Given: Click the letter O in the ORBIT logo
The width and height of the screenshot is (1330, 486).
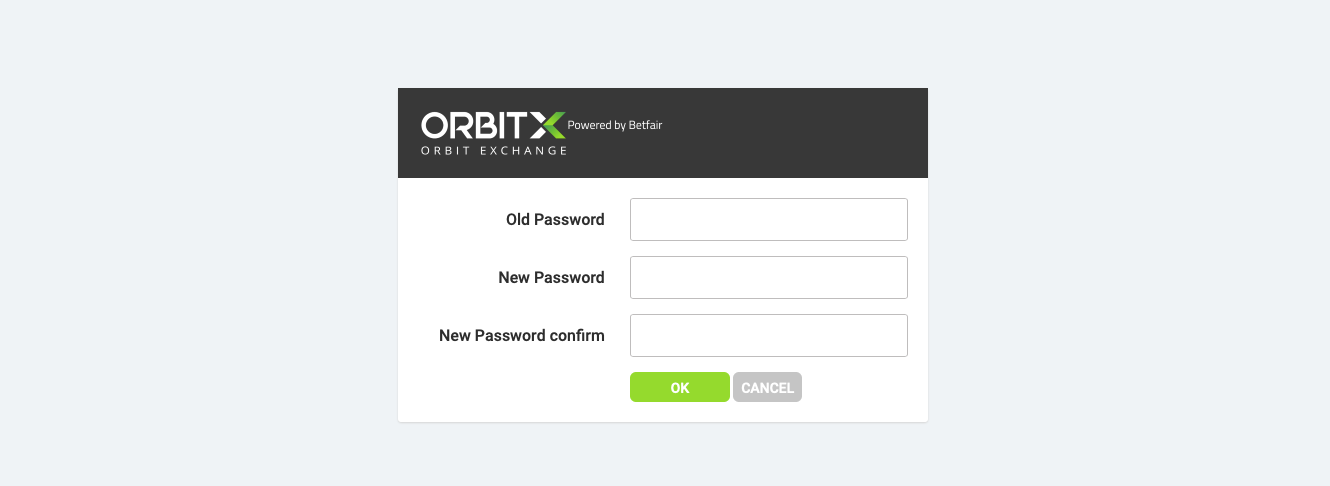Looking at the screenshot, I should [435, 125].
